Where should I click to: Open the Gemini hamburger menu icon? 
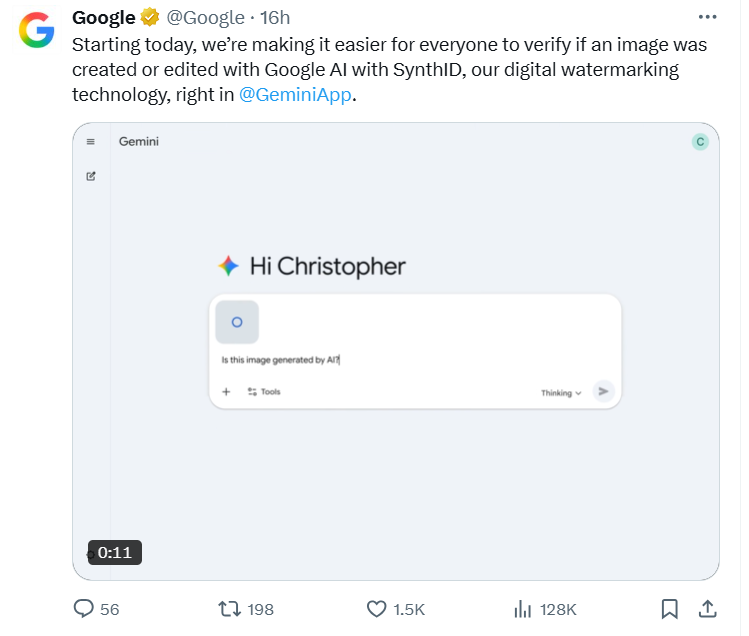(91, 141)
